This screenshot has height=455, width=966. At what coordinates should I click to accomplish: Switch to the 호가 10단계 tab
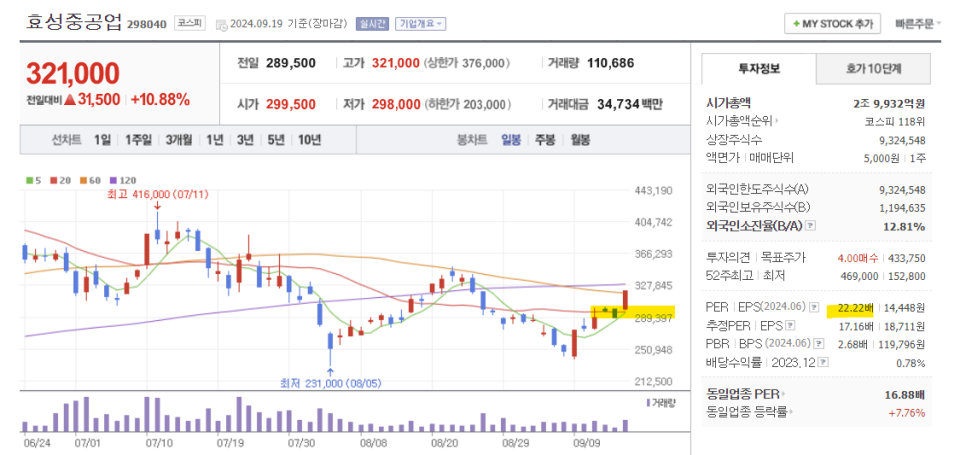(x=873, y=68)
